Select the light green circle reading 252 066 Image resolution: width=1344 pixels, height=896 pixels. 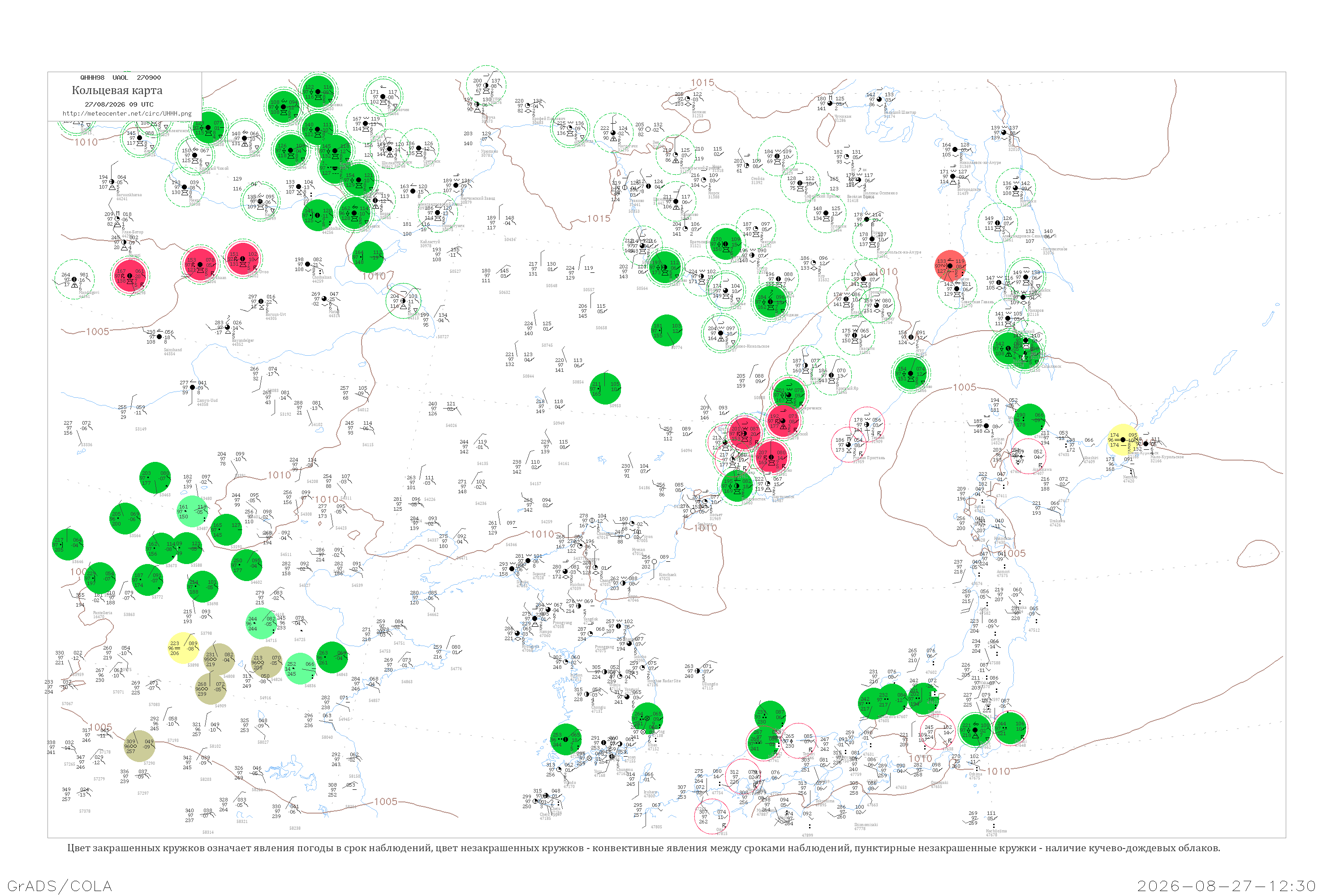tap(300, 668)
